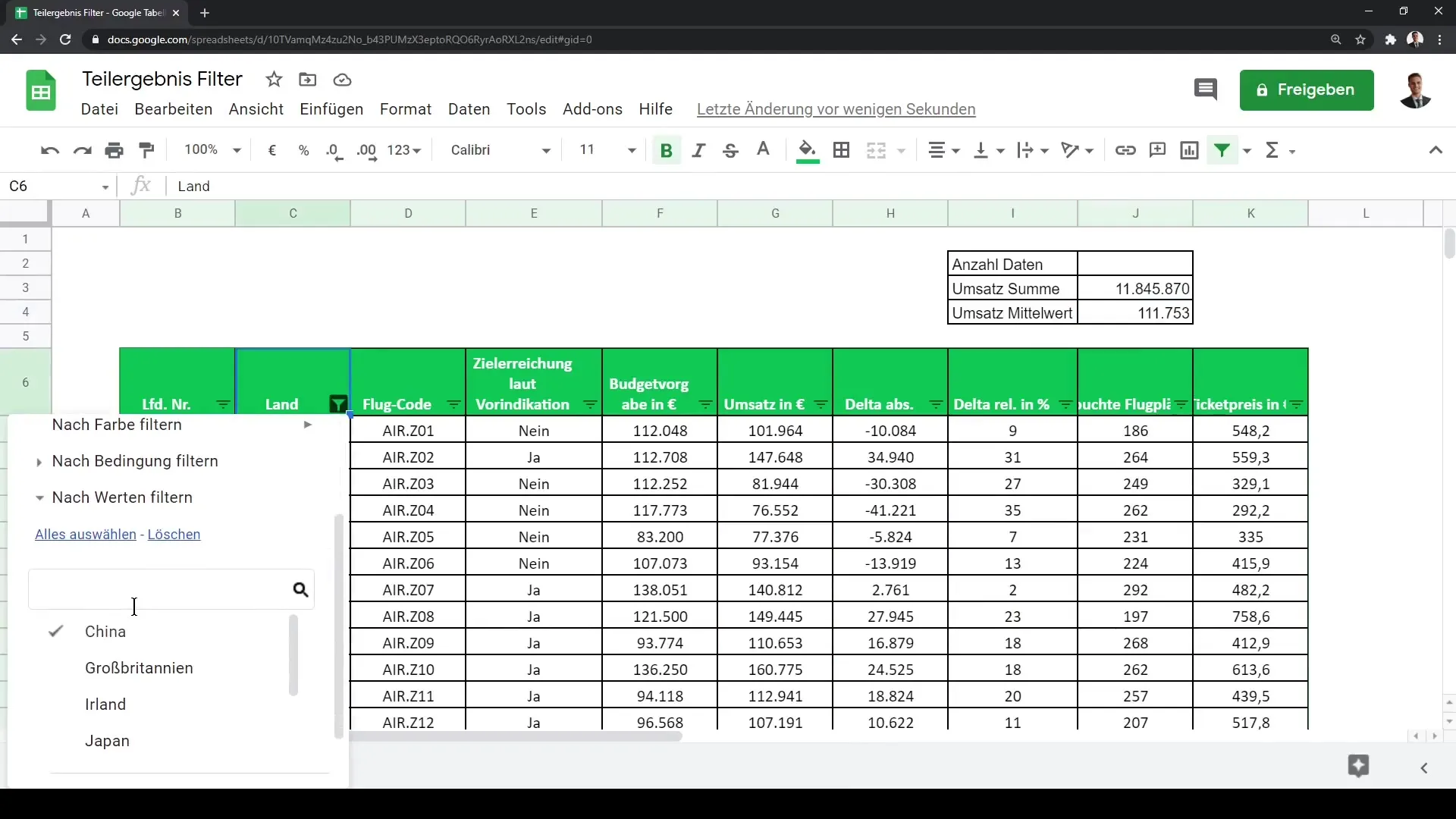Insert a link with chain icon
The image size is (1456, 819).
[1125, 150]
